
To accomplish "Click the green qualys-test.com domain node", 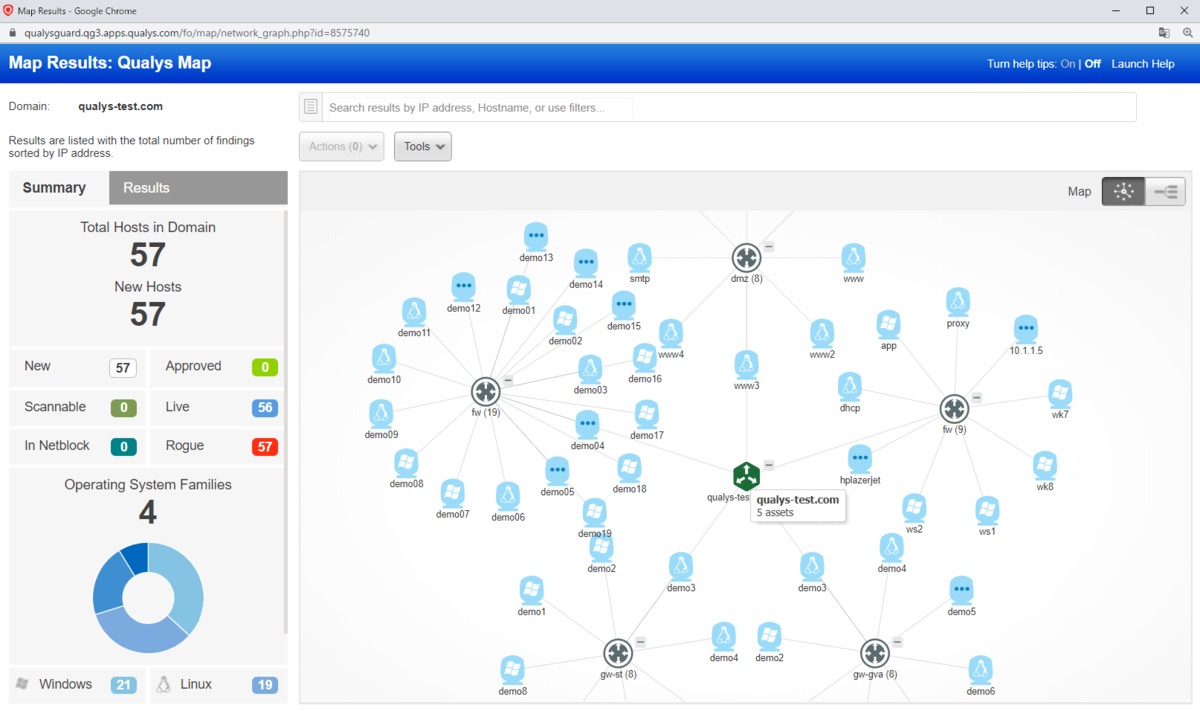I will [x=746, y=476].
